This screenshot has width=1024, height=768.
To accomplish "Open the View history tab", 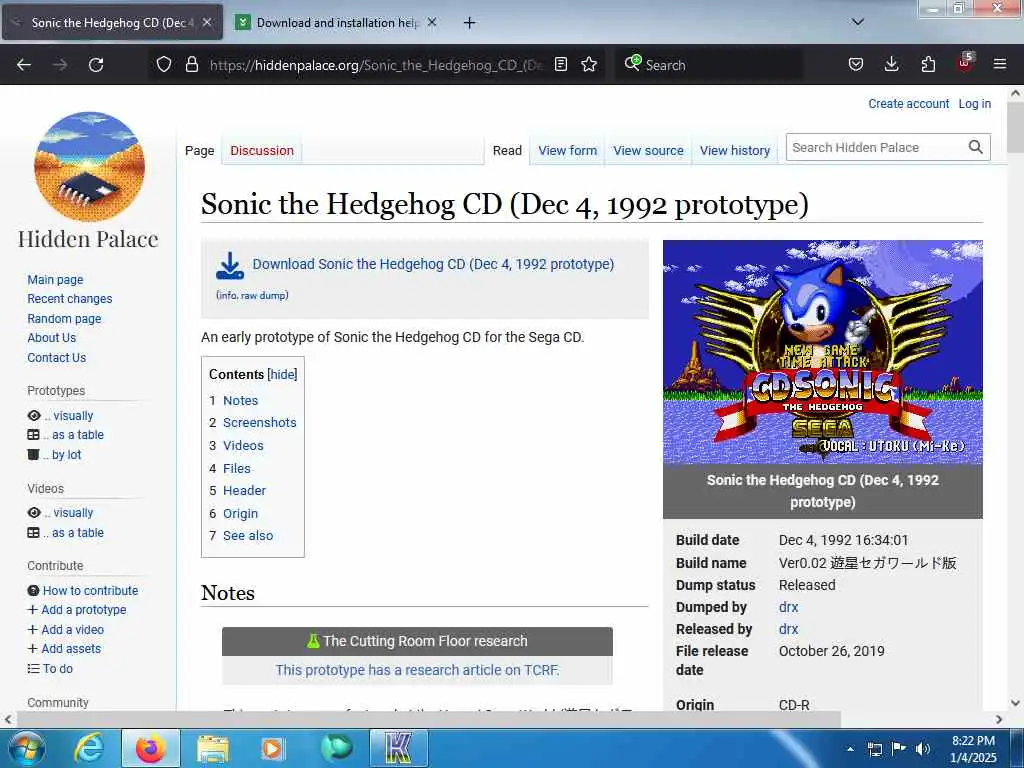I will [x=735, y=151].
